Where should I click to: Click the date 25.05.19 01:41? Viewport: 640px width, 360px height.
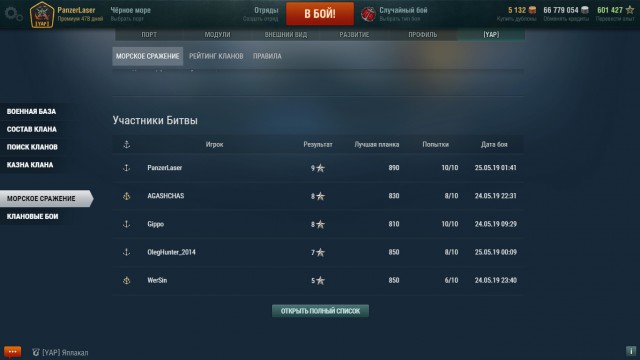(496, 168)
